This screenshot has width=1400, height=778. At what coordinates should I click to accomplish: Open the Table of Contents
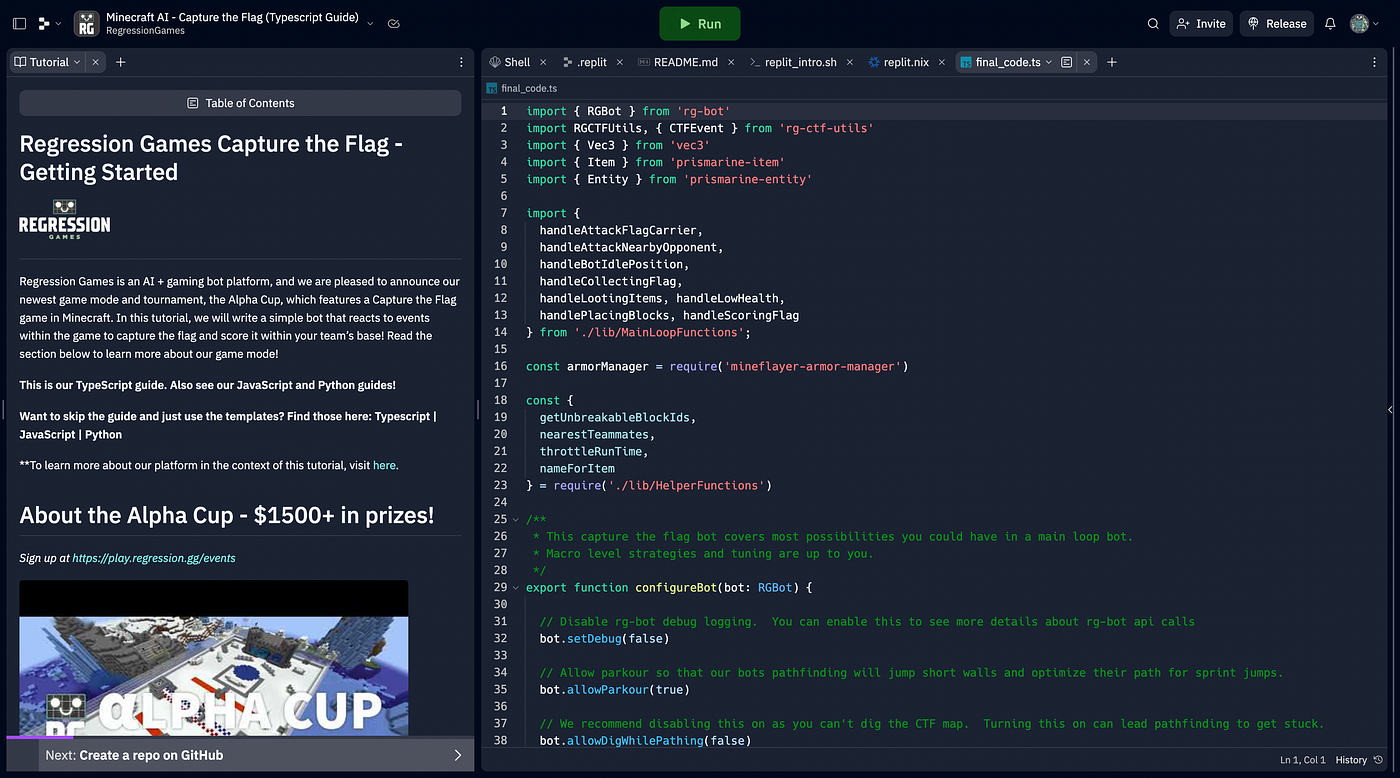(x=240, y=103)
